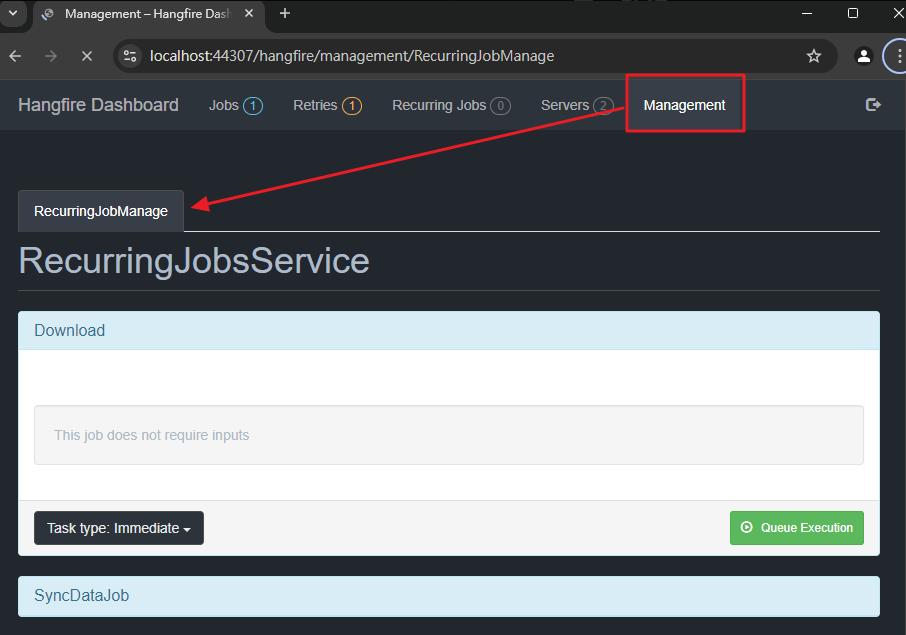The height and width of the screenshot is (635, 906).
Task: Click 'This job does not require inputs' text
Action: 152,435
